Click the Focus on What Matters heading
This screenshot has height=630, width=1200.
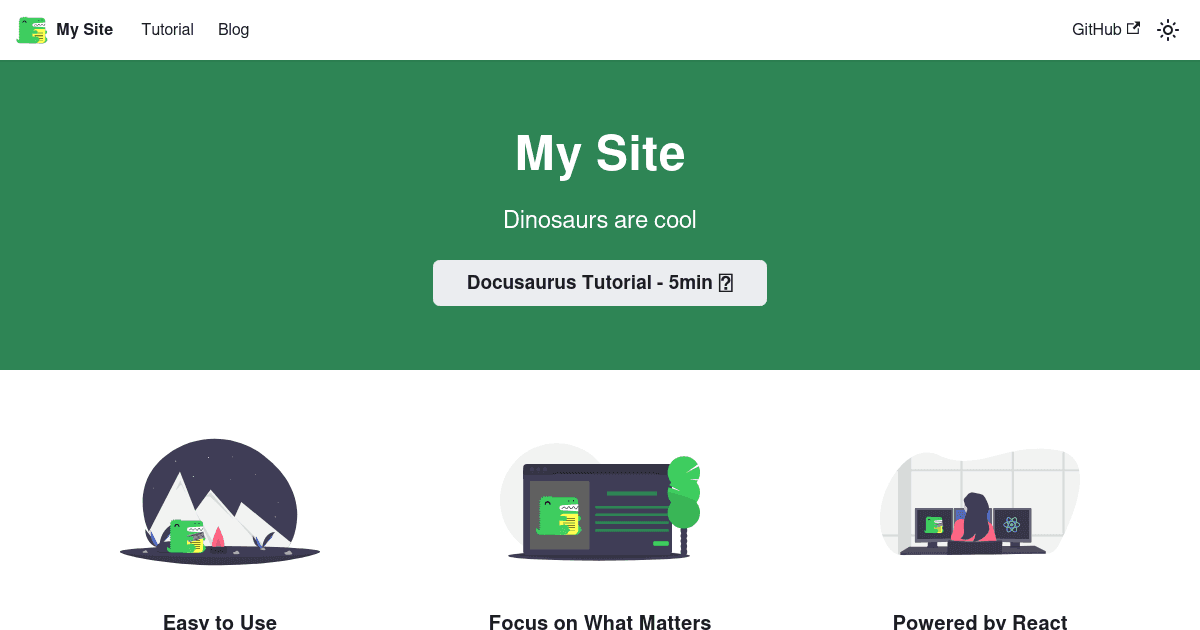pyautogui.click(x=600, y=622)
